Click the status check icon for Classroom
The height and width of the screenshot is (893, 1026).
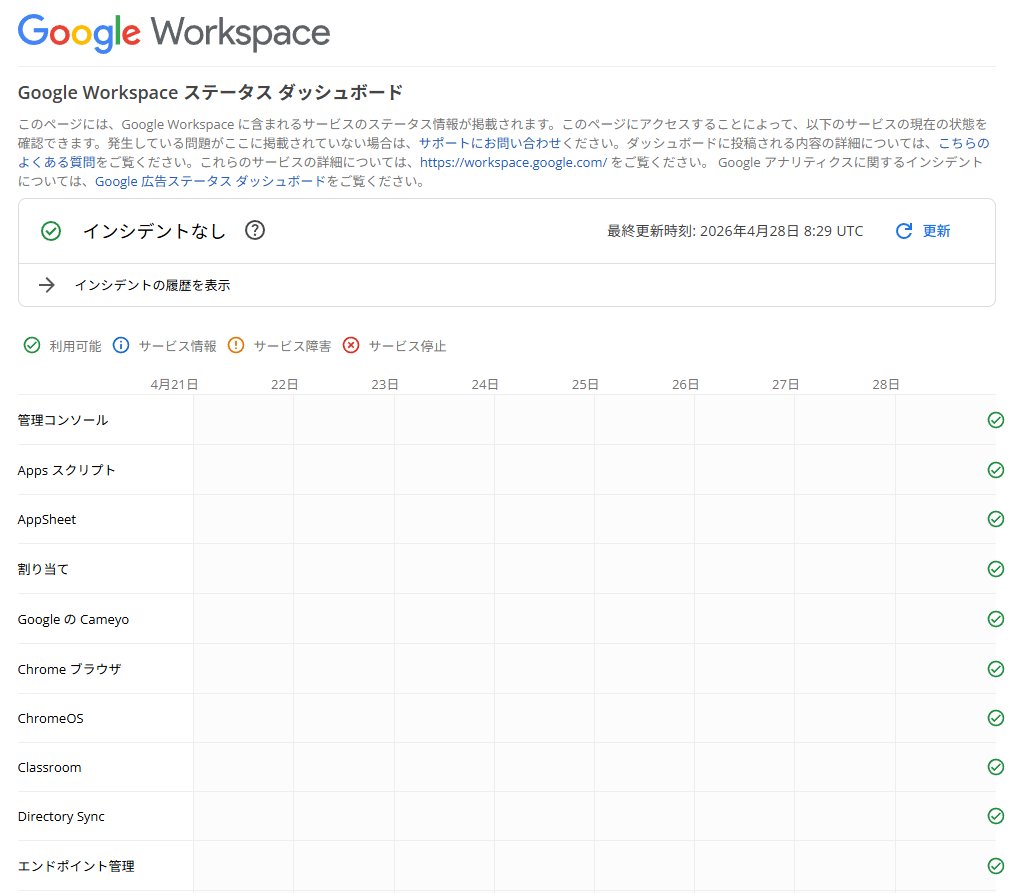[x=995, y=767]
